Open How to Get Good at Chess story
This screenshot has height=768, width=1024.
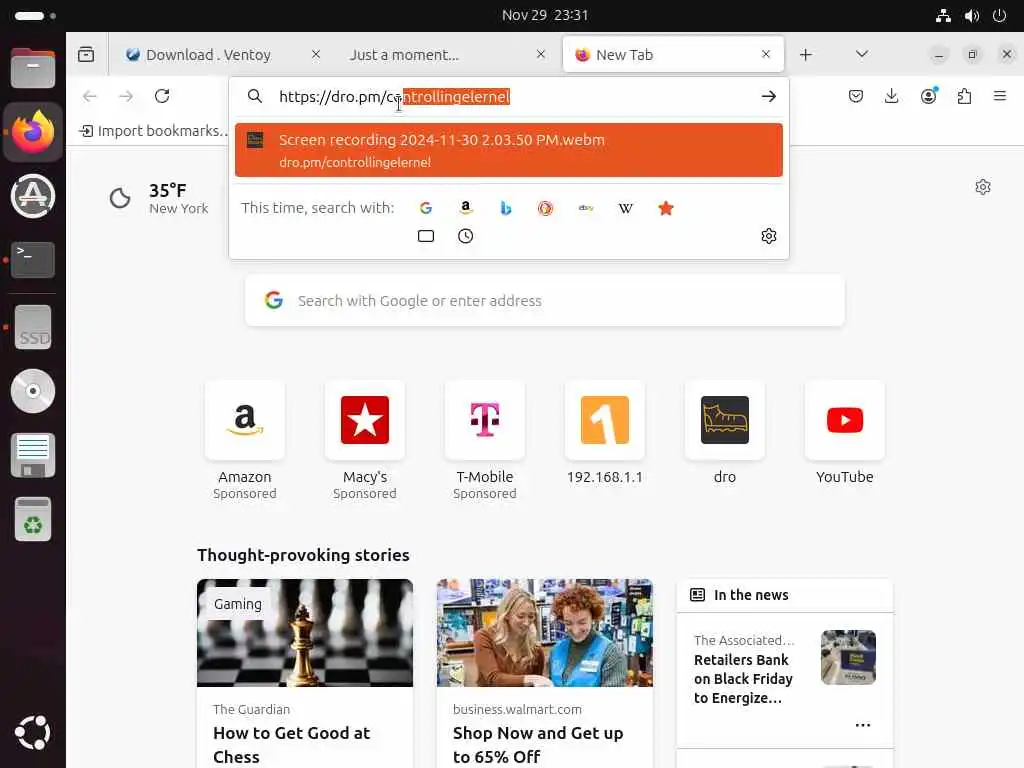pyautogui.click(x=291, y=744)
